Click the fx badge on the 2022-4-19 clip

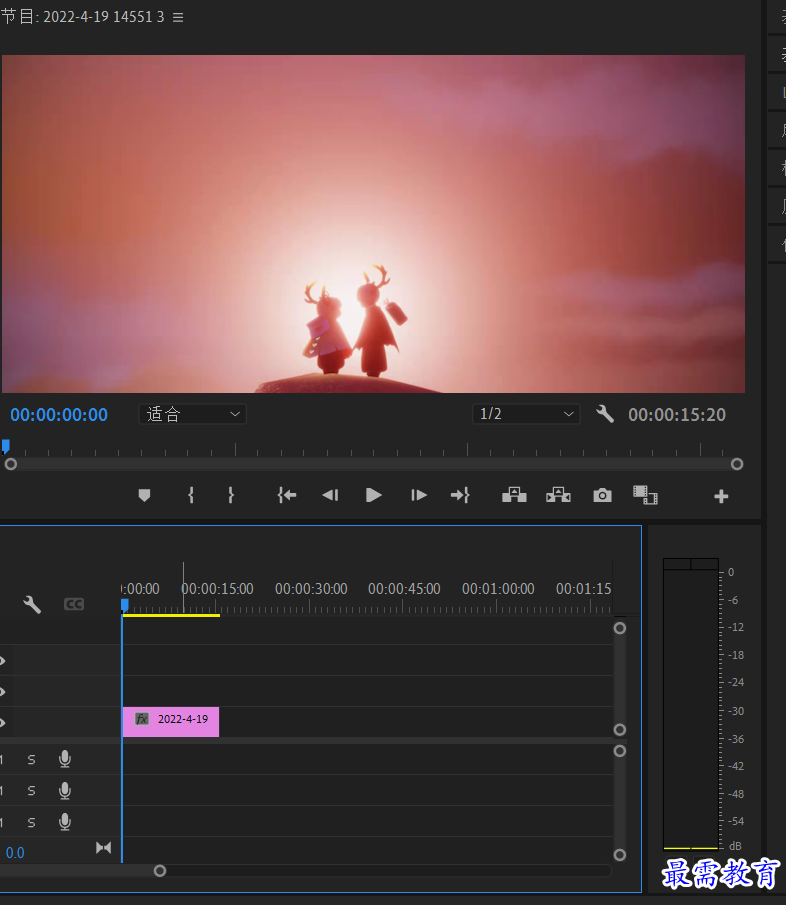point(142,719)
